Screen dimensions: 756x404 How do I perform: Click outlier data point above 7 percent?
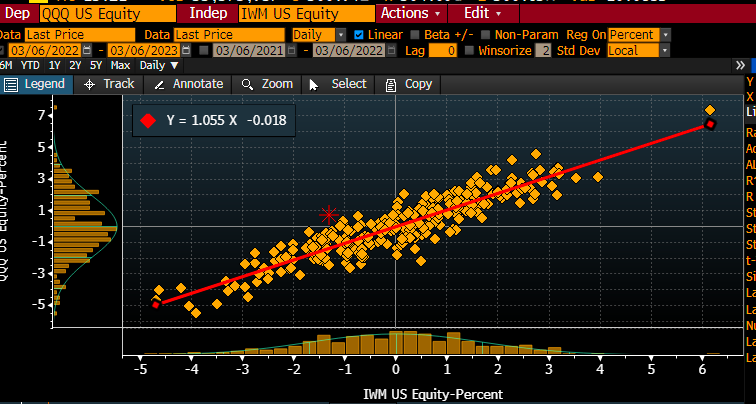point(710,110)
